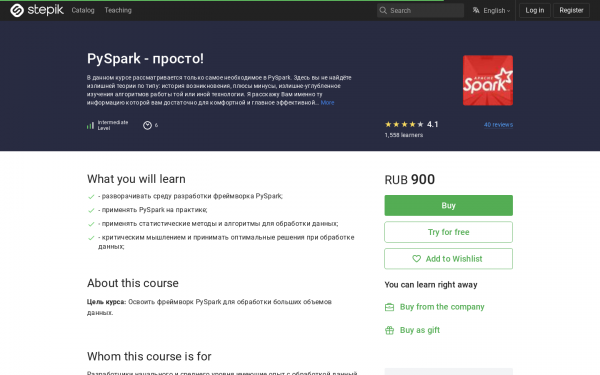Click the 'применять статистические методы' list item

218,223
